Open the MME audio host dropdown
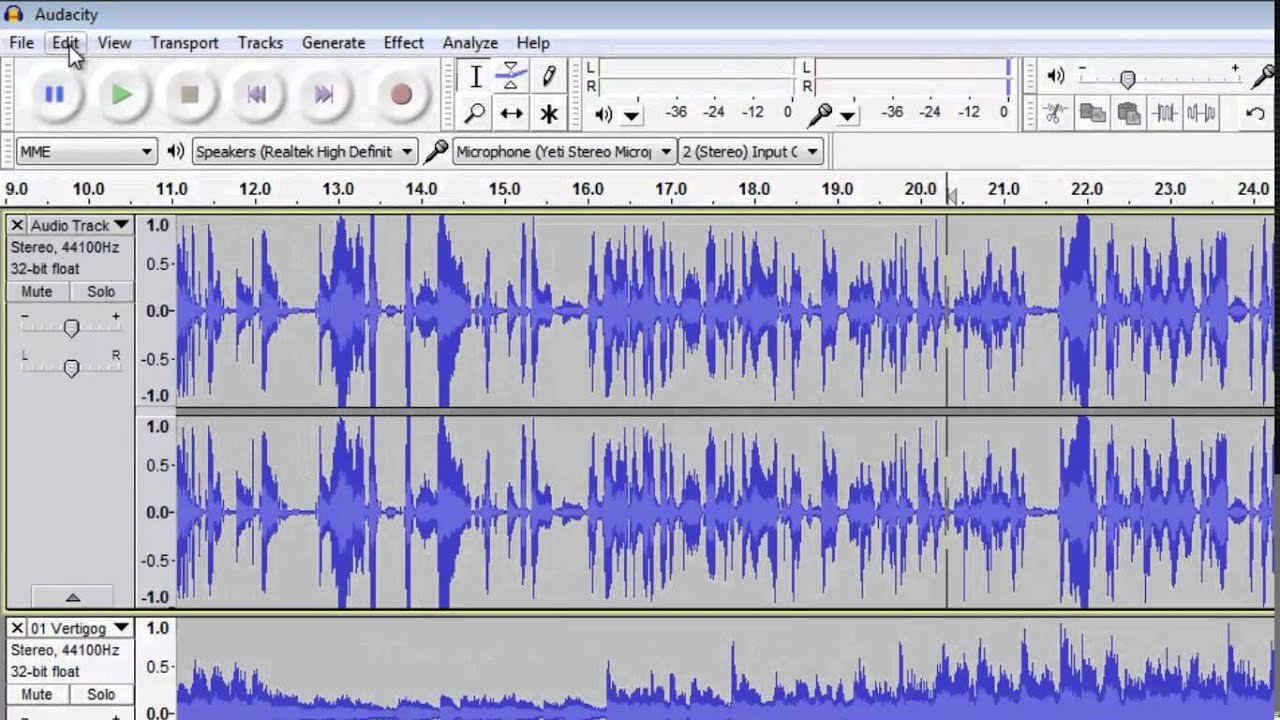Screen dimensions: 1280x720 [87, 152]
